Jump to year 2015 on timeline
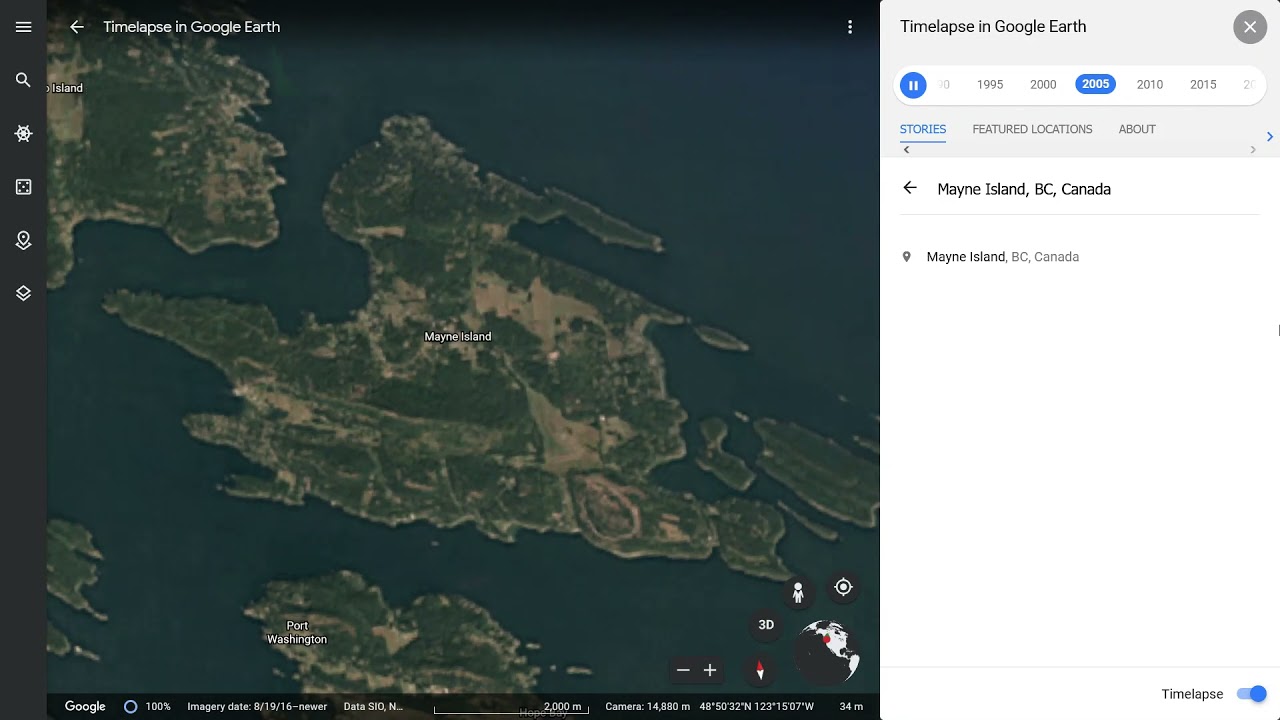 point(1203,85)
